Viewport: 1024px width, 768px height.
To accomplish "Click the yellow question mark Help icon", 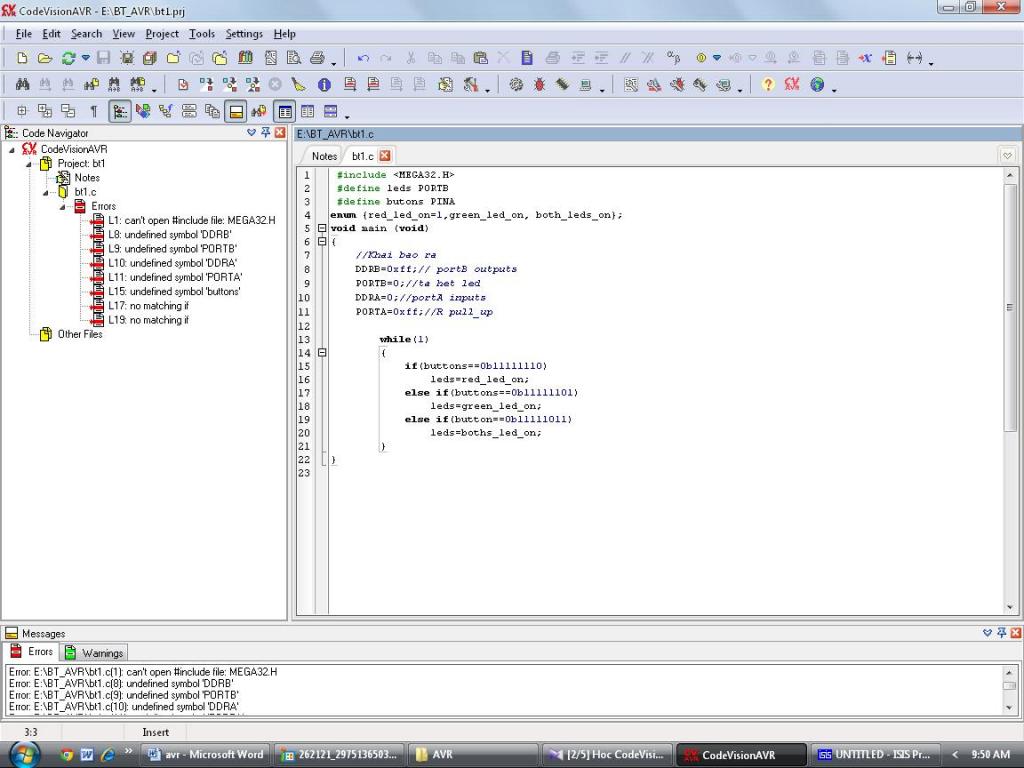I will click(x=768, y=85).
